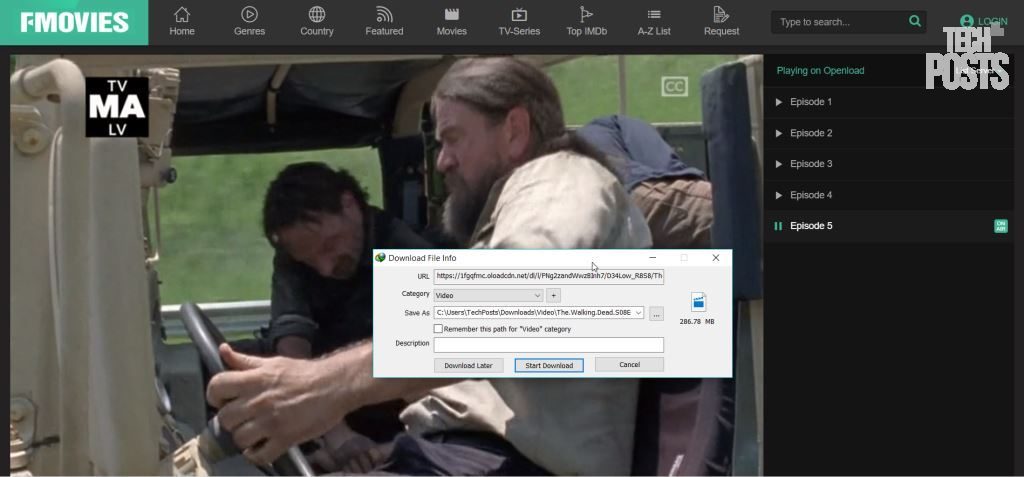This screenshot has width=1024, height=477.
Task: Check 'Remember this path for Video category'
Action: coord(438,329)
